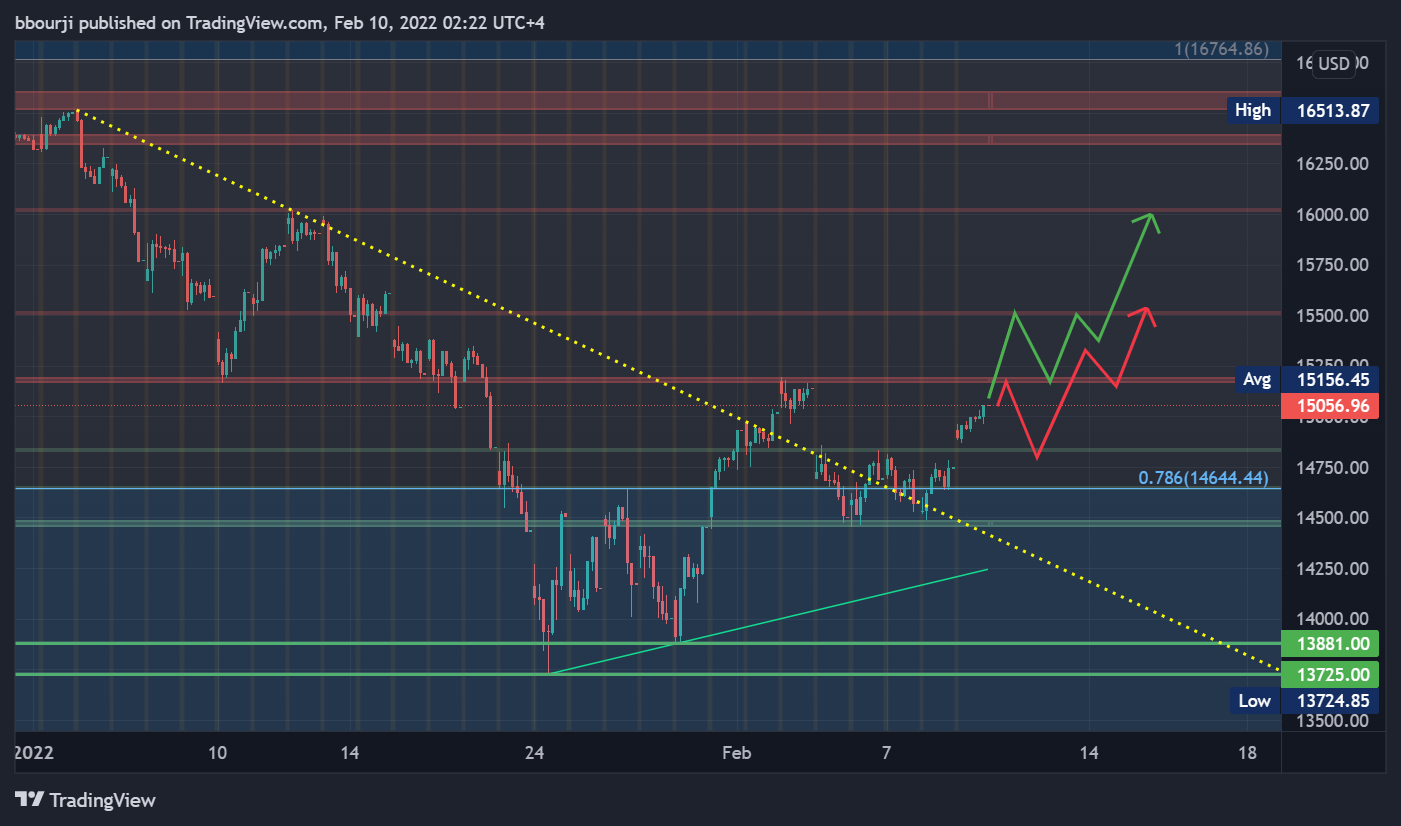Viewport: 1401px width, 826px height.
Task: Select the thin green ascending trendline
Action: [768, 621]
